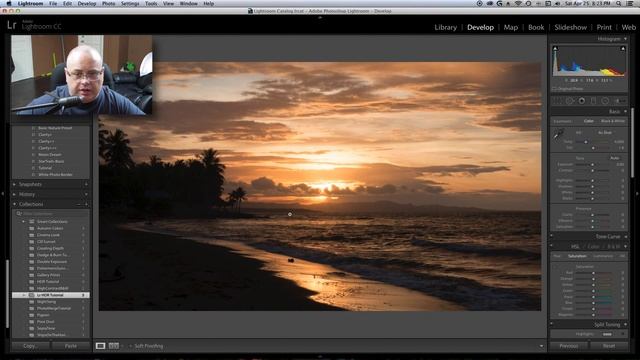Toggle the Tone Curve panel switch
The height and width of the screenshot is (360, 640).
coord(551,236)
